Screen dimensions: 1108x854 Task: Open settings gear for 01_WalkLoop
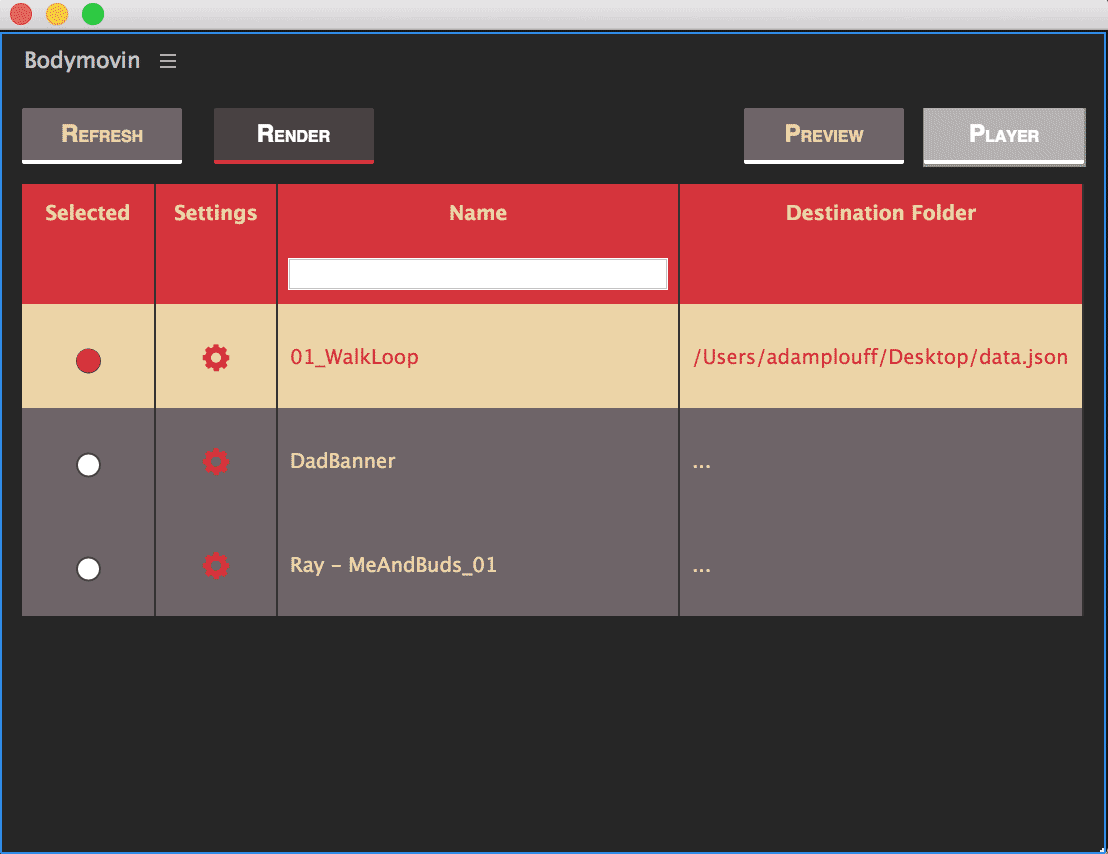pos(216,358)
